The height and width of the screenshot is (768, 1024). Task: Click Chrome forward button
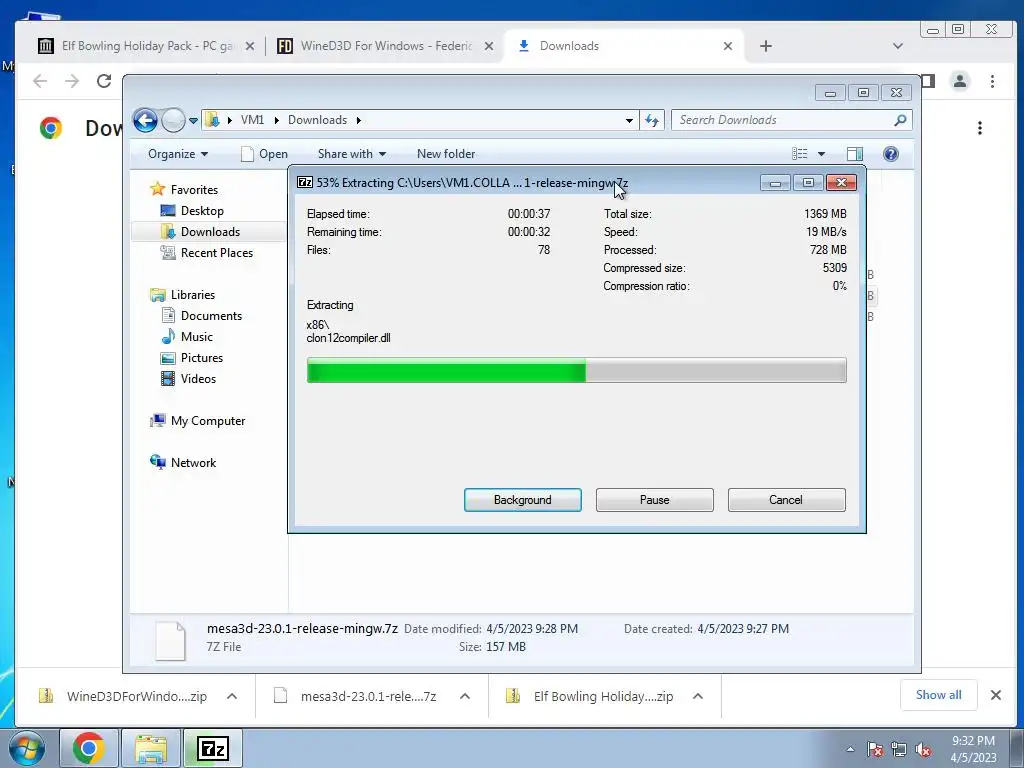[x=72, y=81]
